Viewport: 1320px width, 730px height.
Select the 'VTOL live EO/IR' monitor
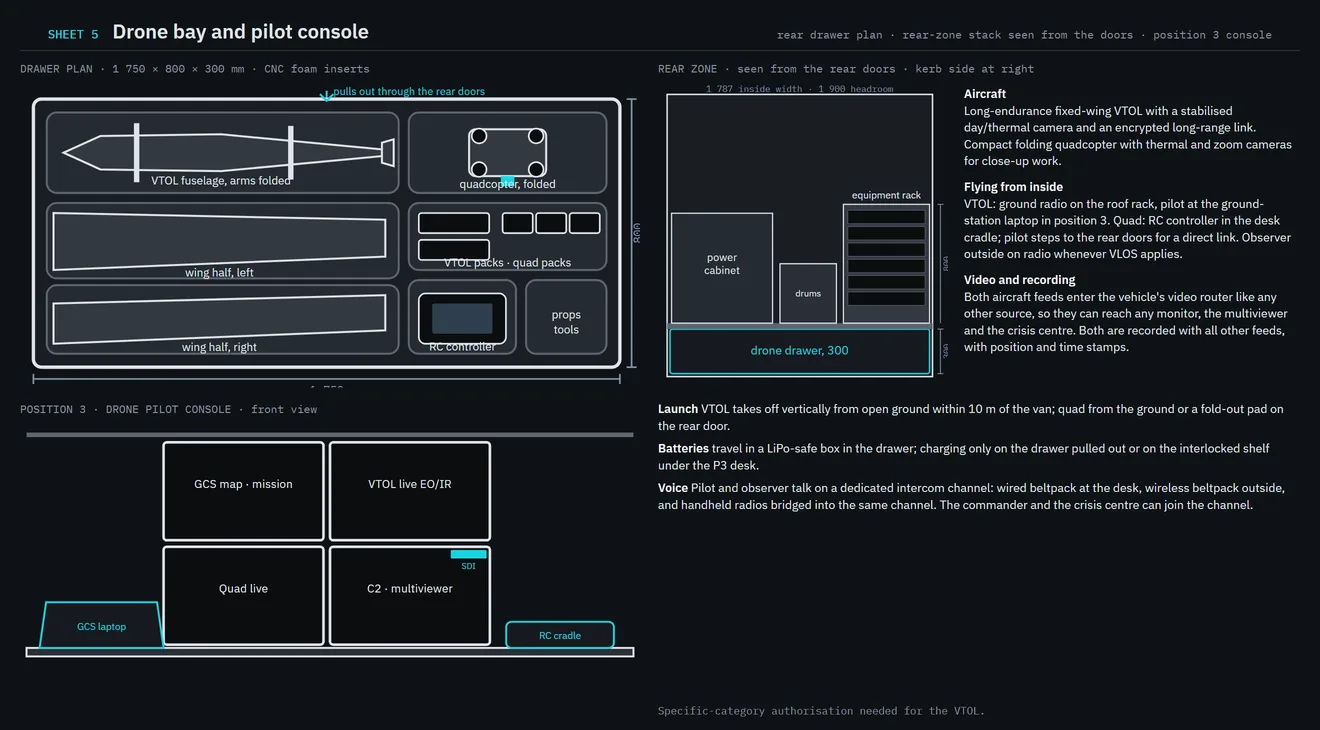pyautogui.click(x=410, y=491)
